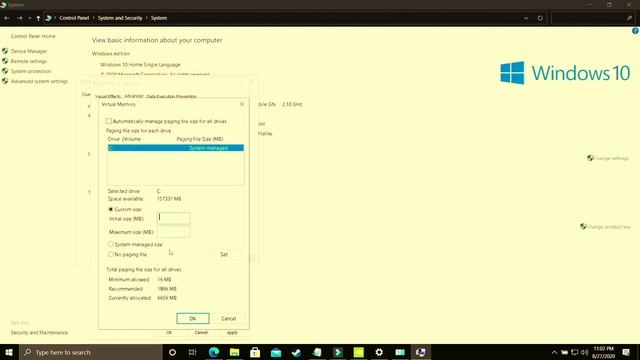Screen dimensions: 640x360
Task: Open System protection from sidebar
Action: point(31,71)
